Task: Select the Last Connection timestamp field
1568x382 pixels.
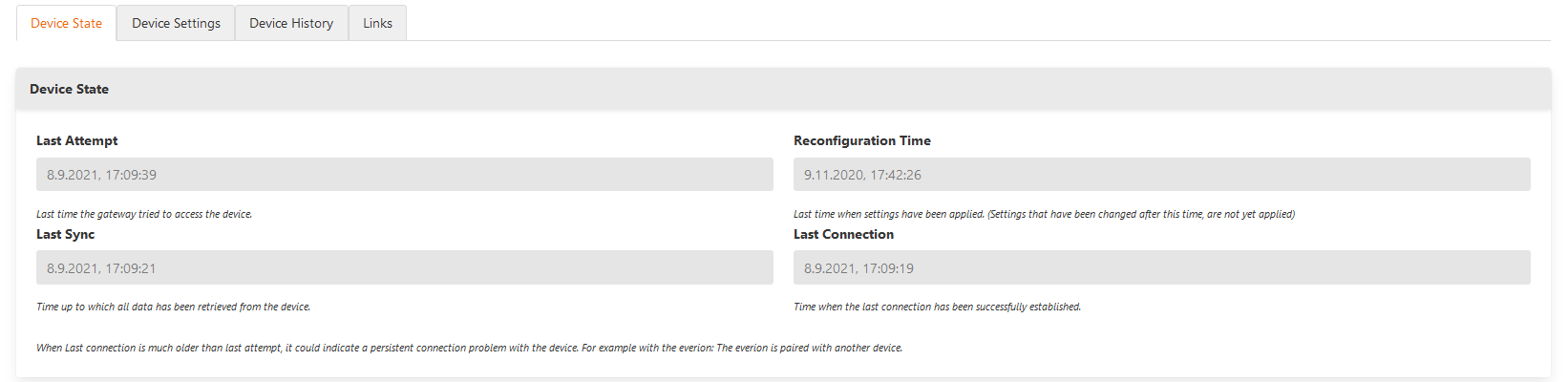Action: pos(1161,268)
